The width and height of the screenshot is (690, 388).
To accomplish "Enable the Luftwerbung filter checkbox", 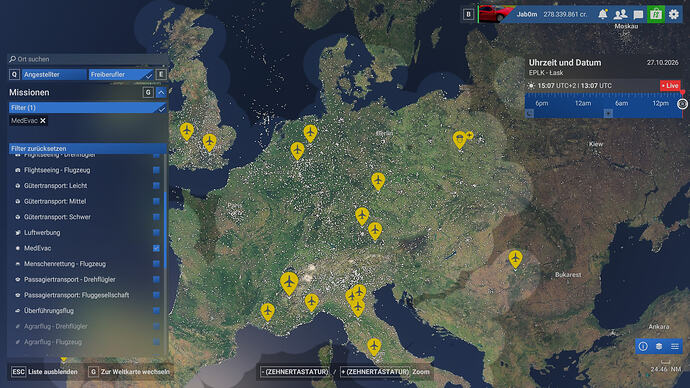I will click(x=156, y=232).
